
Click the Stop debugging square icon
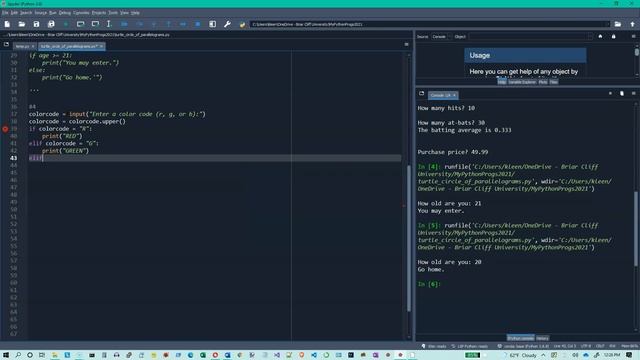click(198, 24)
